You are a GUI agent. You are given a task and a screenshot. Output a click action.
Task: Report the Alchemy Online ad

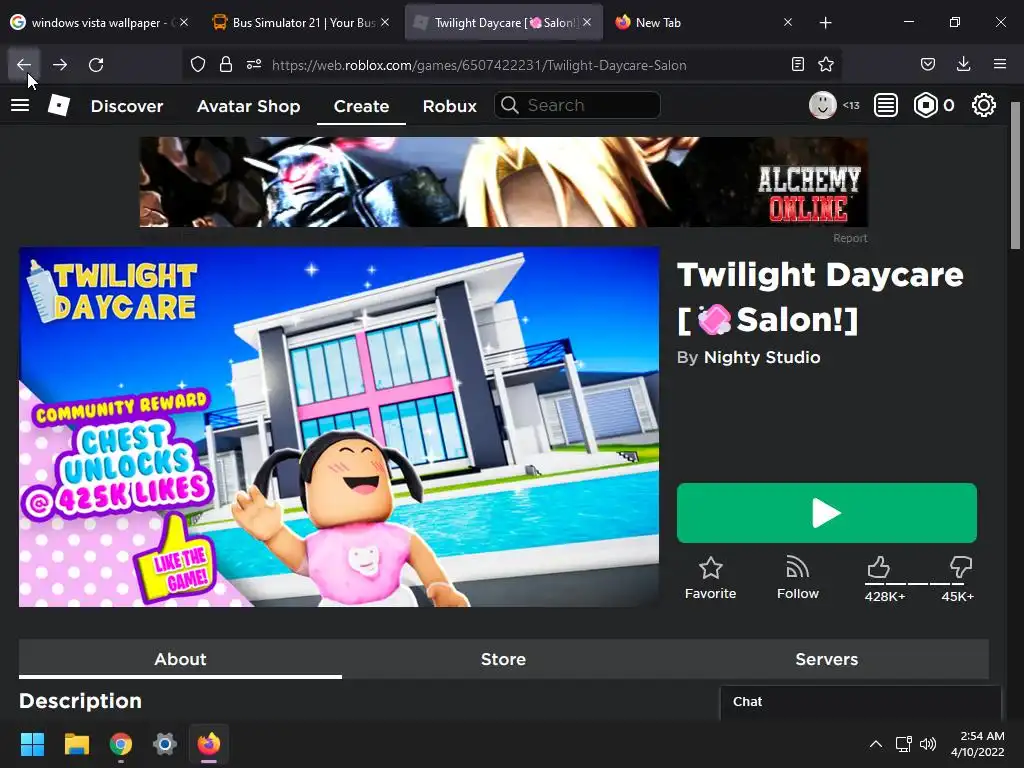point(850,238)
